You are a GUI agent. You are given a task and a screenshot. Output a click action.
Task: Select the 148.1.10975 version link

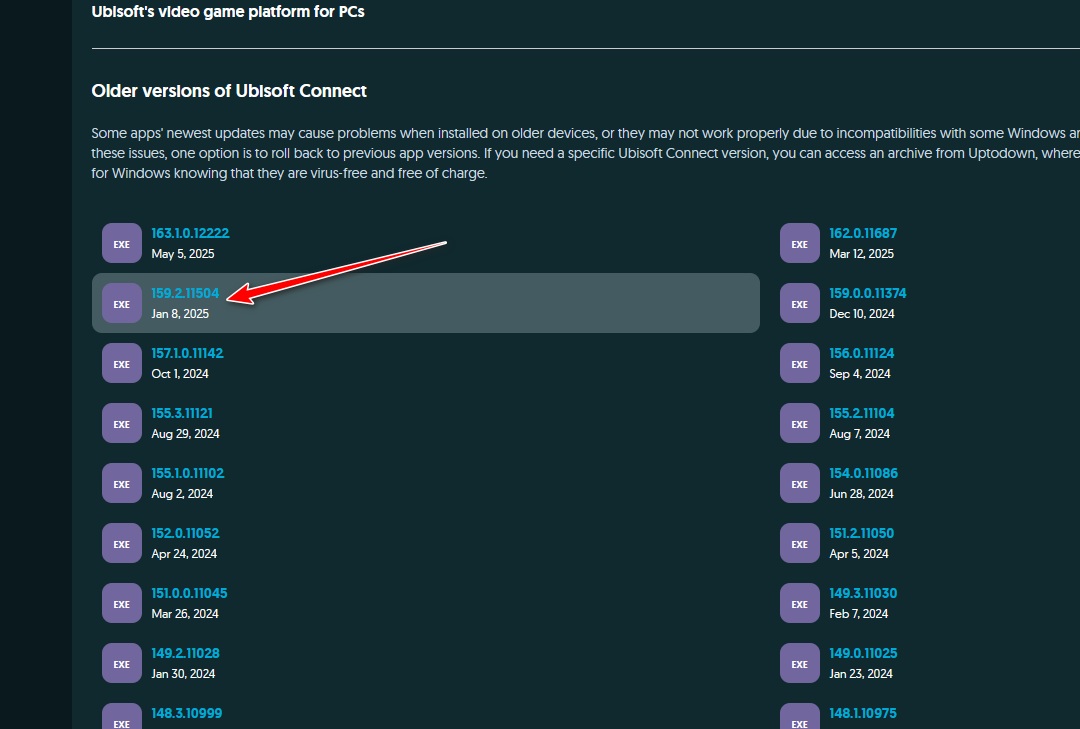coord(862,713)
